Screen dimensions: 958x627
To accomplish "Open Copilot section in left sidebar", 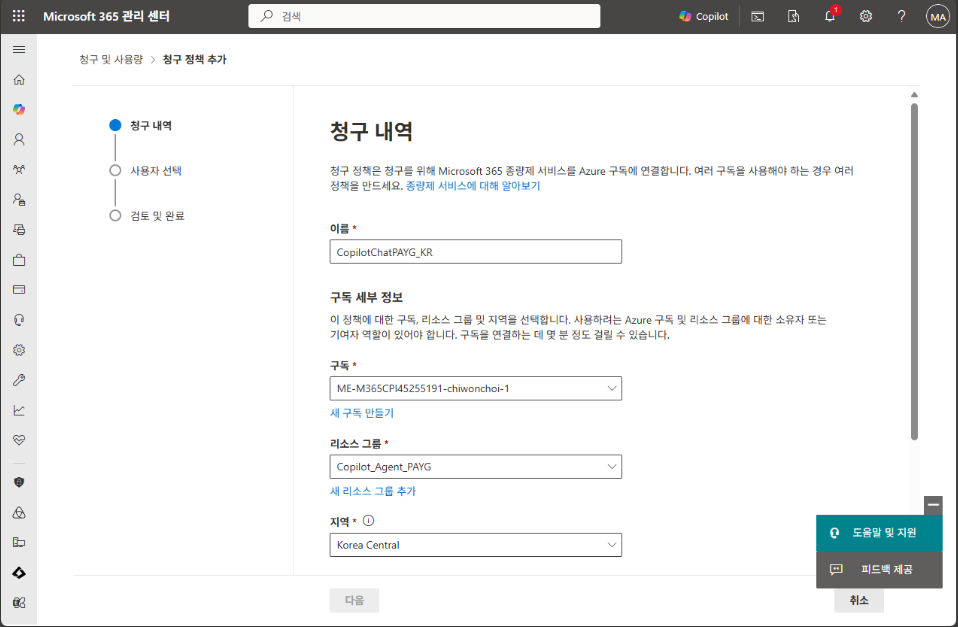I will click(19, 109).
